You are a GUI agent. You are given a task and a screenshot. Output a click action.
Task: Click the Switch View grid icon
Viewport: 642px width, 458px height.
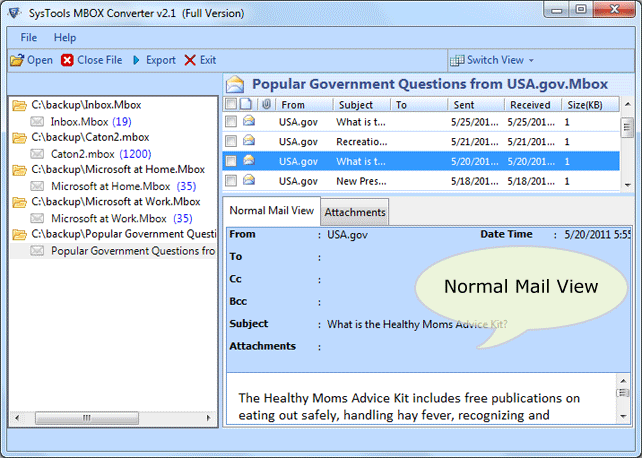(x=457, y=61)
